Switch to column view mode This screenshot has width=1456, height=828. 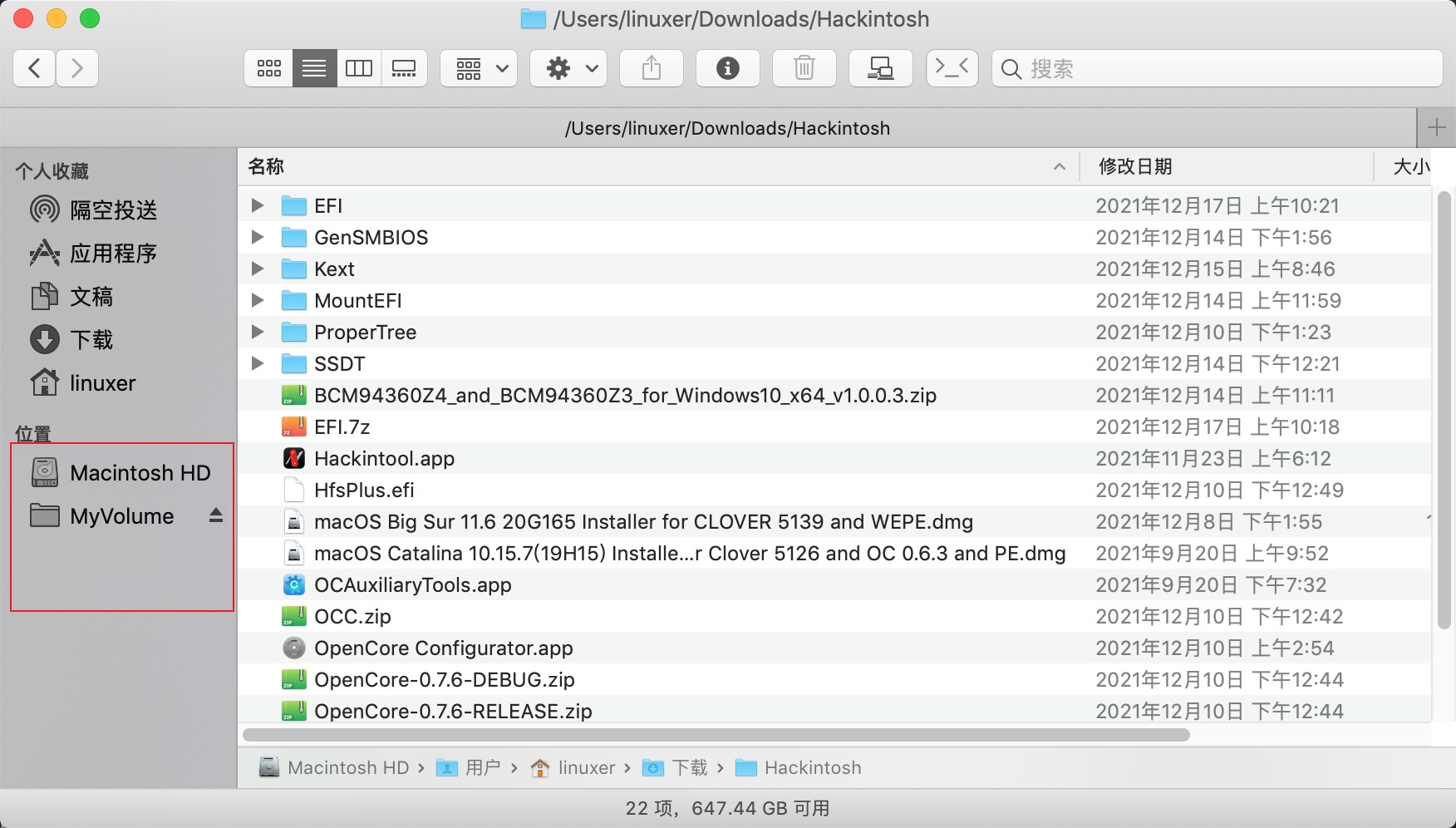coord(359,68)
